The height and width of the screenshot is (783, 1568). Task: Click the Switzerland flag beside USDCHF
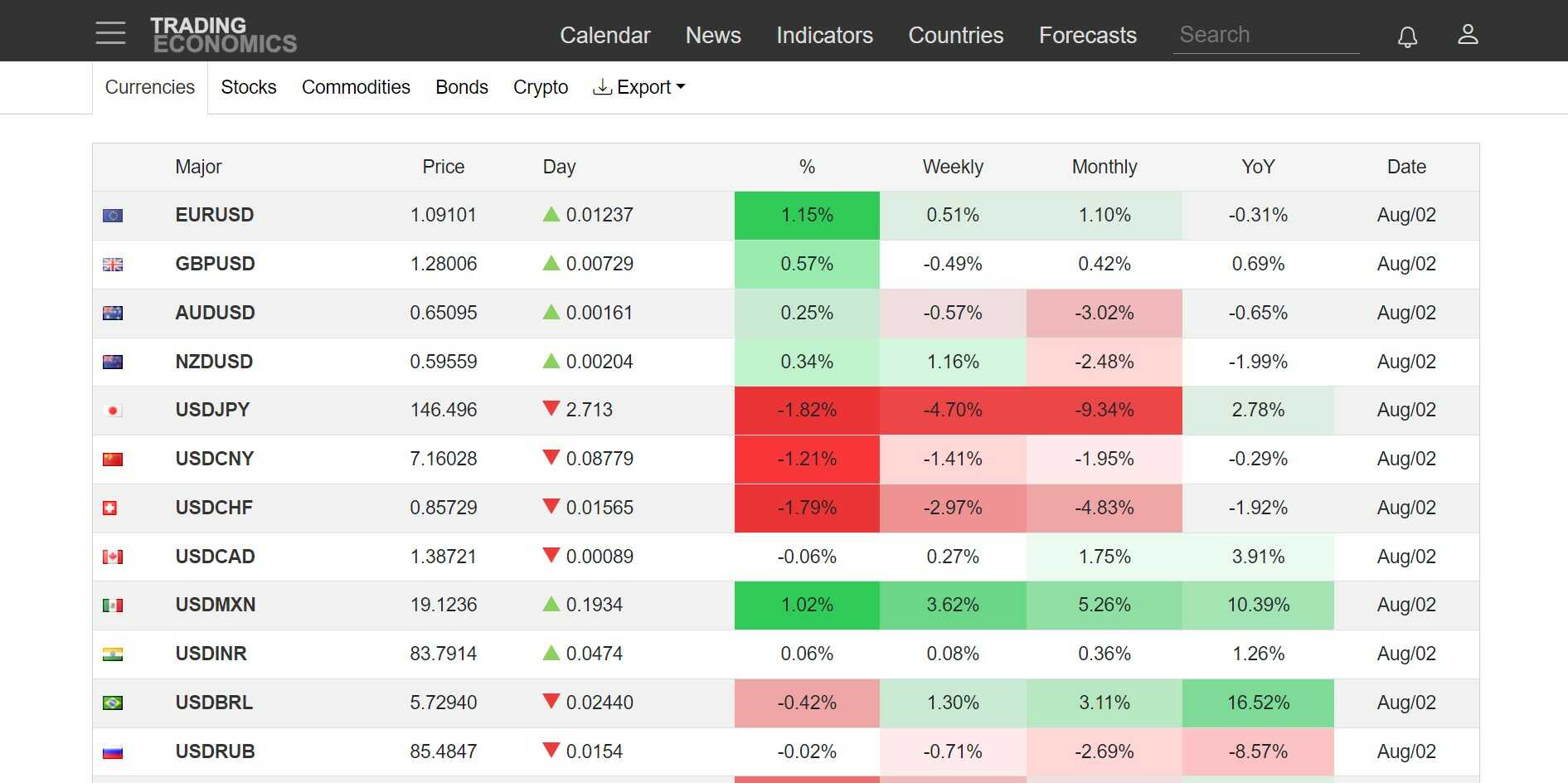110,508
